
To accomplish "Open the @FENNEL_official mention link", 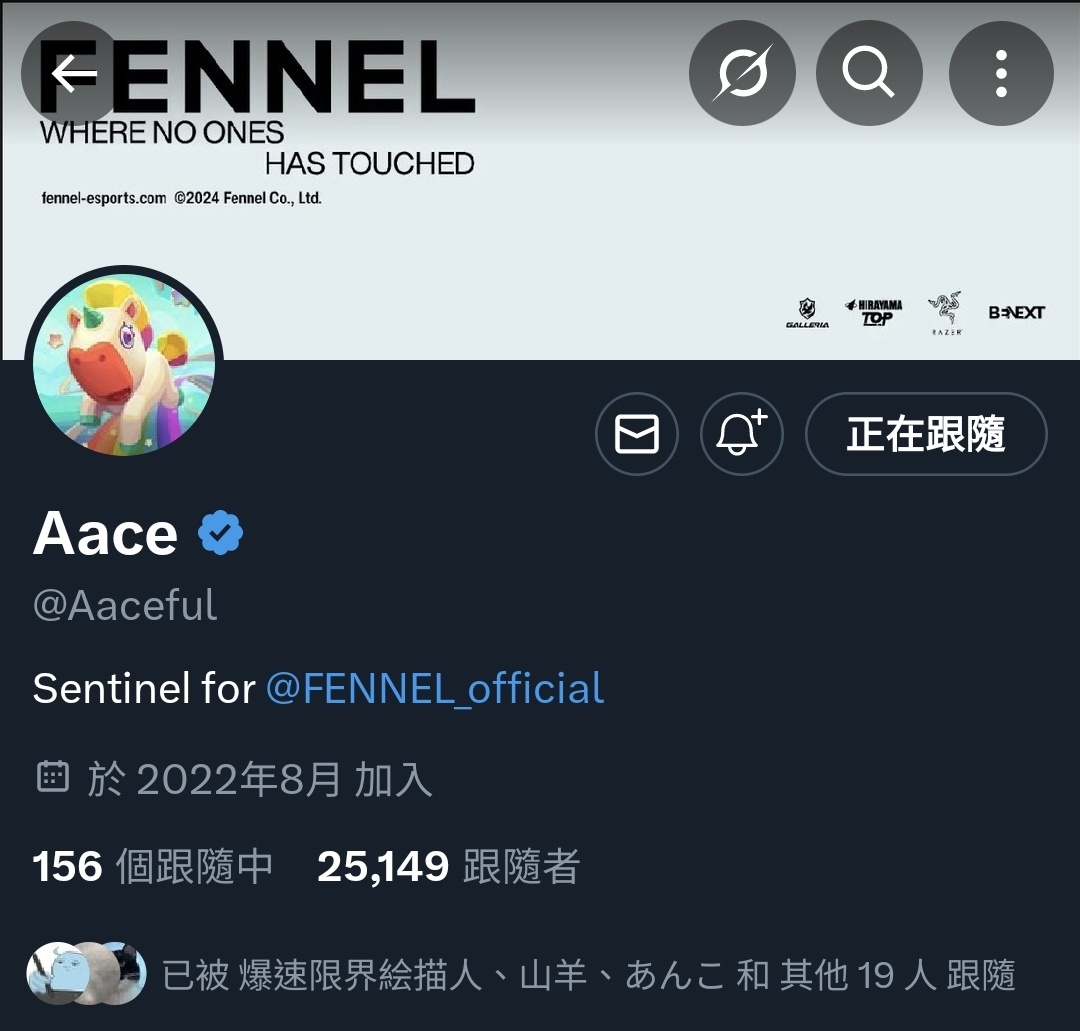I will point(435,688).
